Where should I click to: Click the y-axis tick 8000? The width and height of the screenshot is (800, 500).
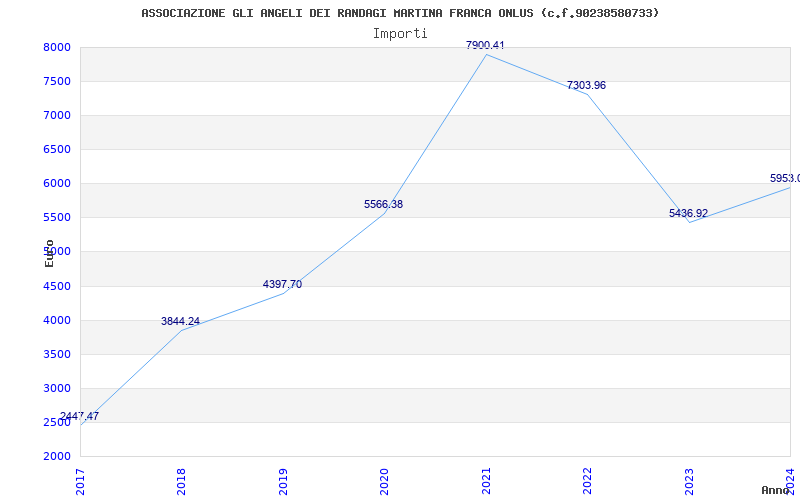pyautogui.click(x=56, y=47)
